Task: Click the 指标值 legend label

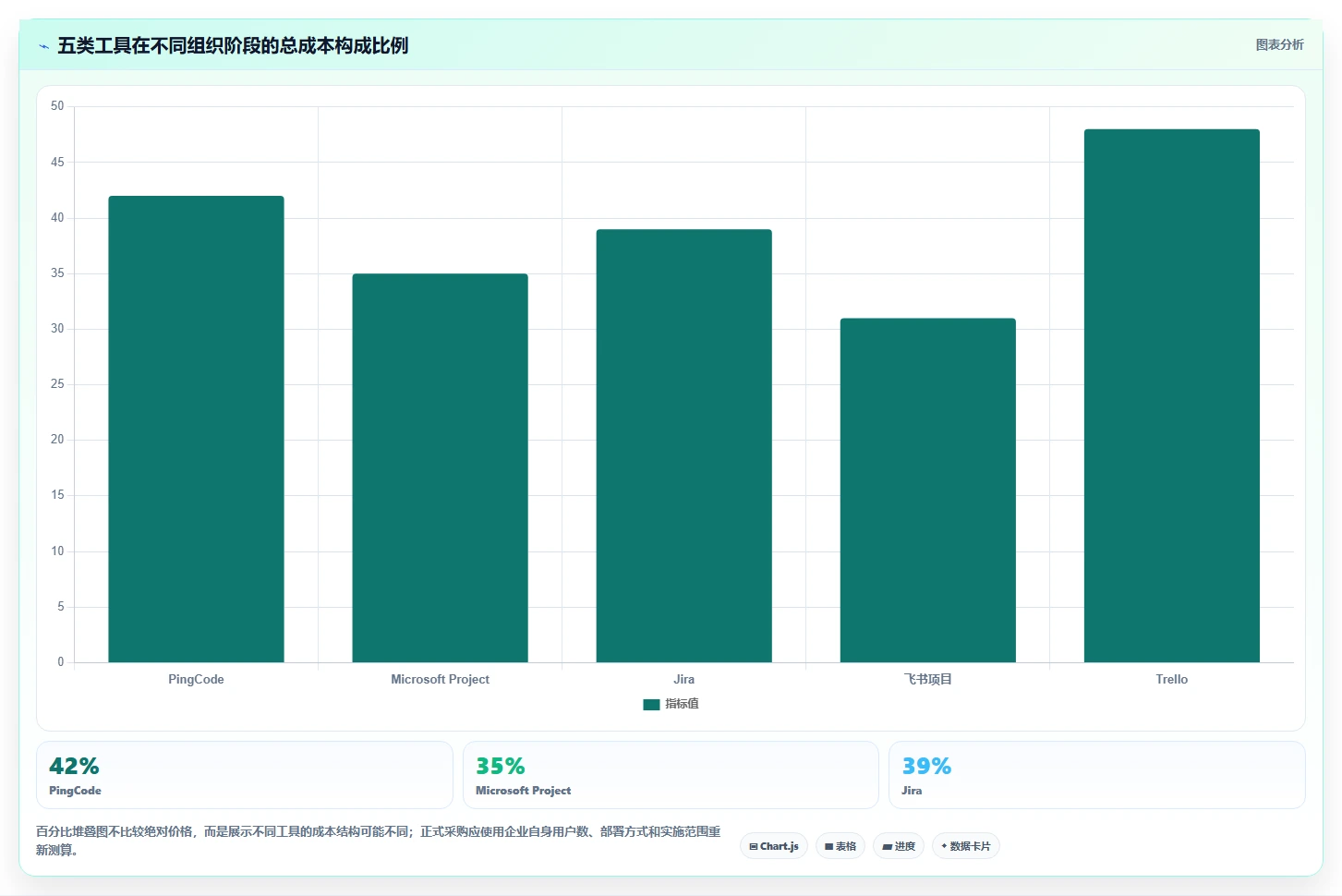Action: click(682, 704)
